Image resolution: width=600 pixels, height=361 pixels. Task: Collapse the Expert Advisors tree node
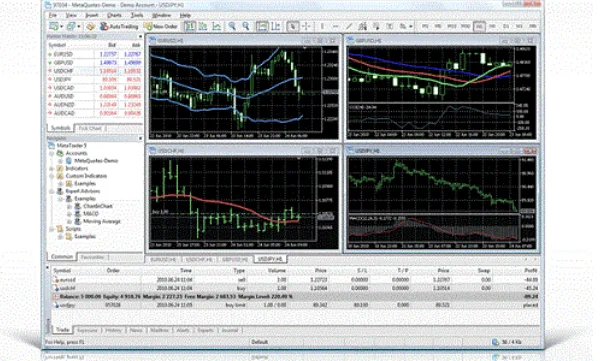click(52, 191)
